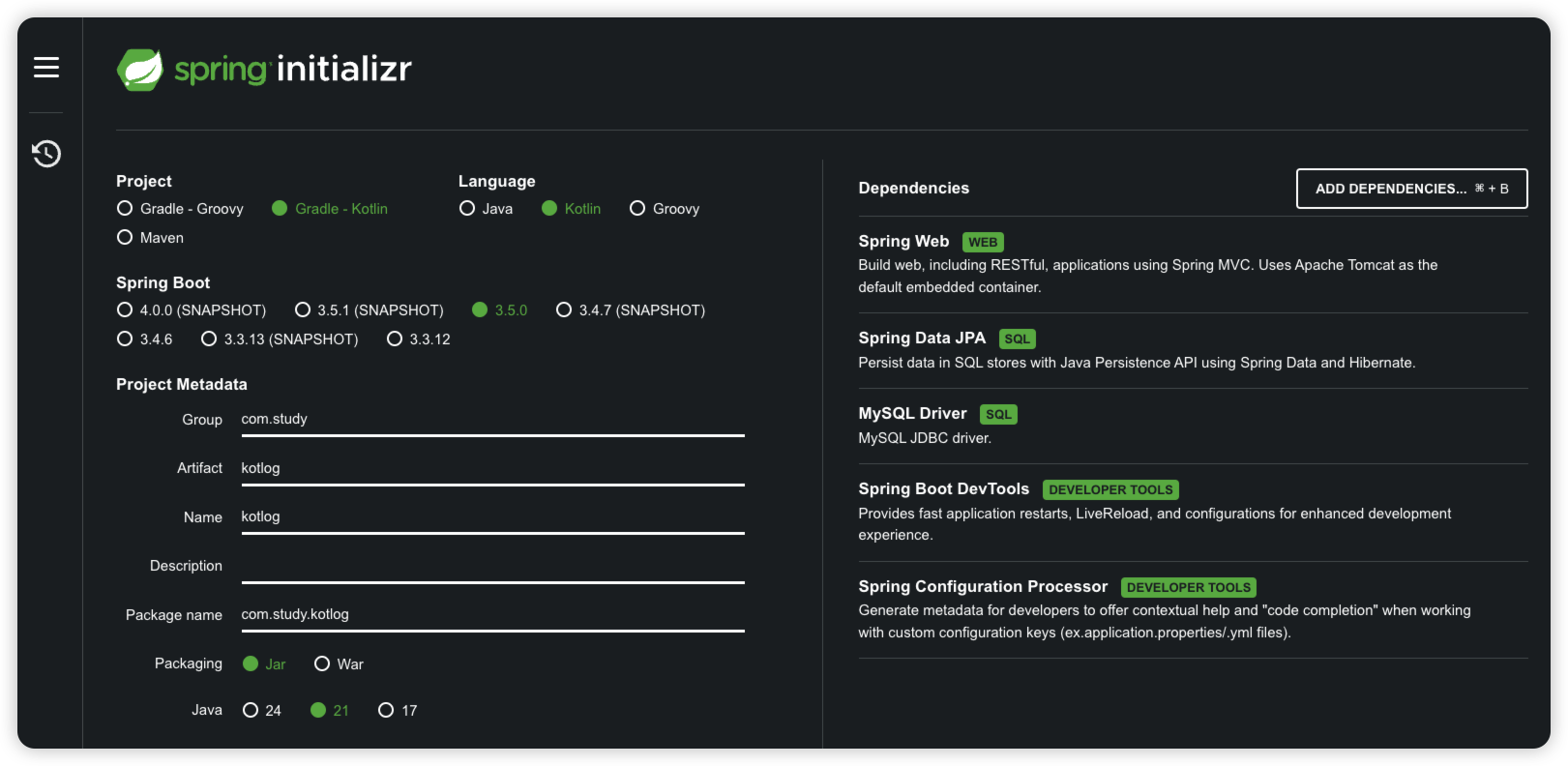
Task: Click the empty Description field
Action: pos(493,567)
